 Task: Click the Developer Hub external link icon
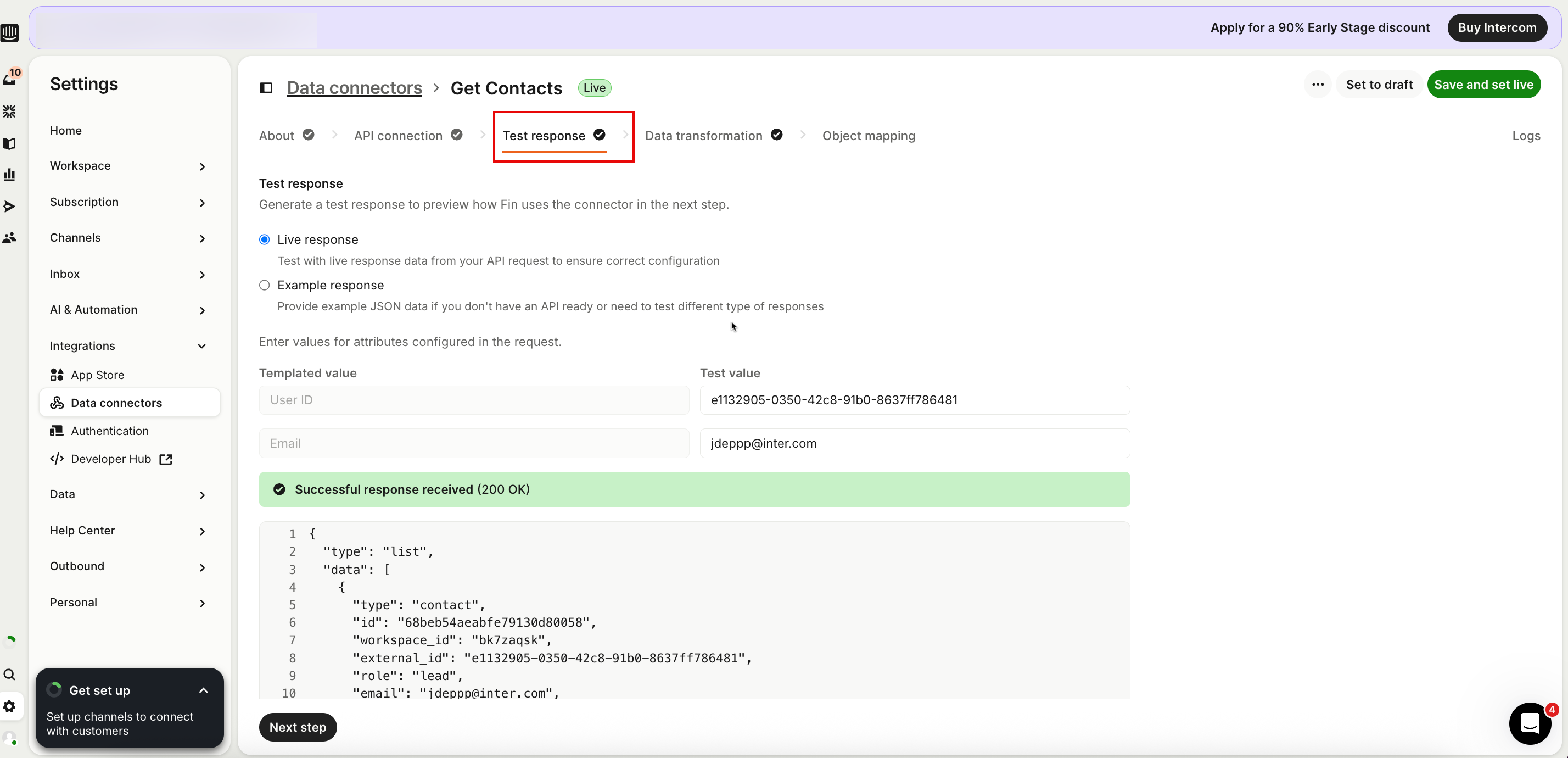pos(166,459)
